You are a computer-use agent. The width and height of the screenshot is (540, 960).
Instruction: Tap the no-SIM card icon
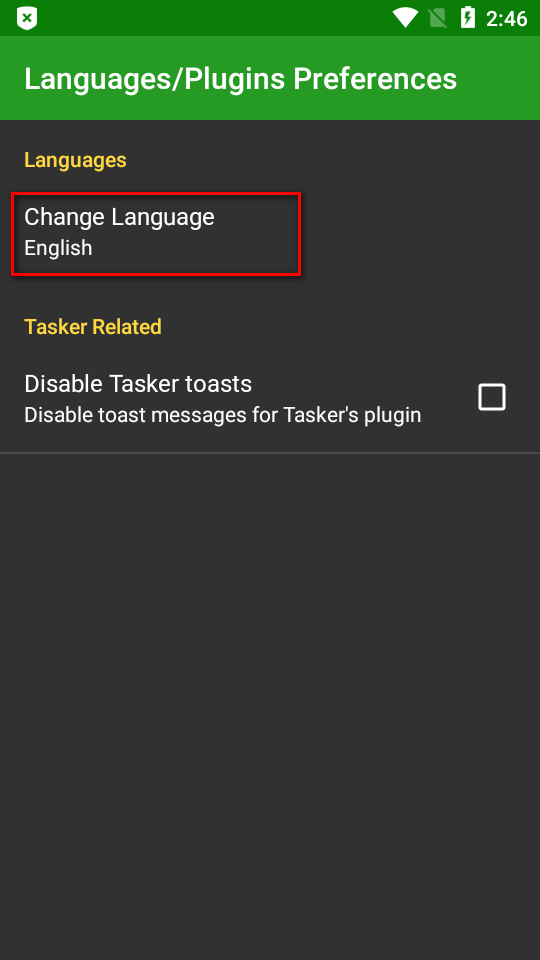click(x=438, y=18)
